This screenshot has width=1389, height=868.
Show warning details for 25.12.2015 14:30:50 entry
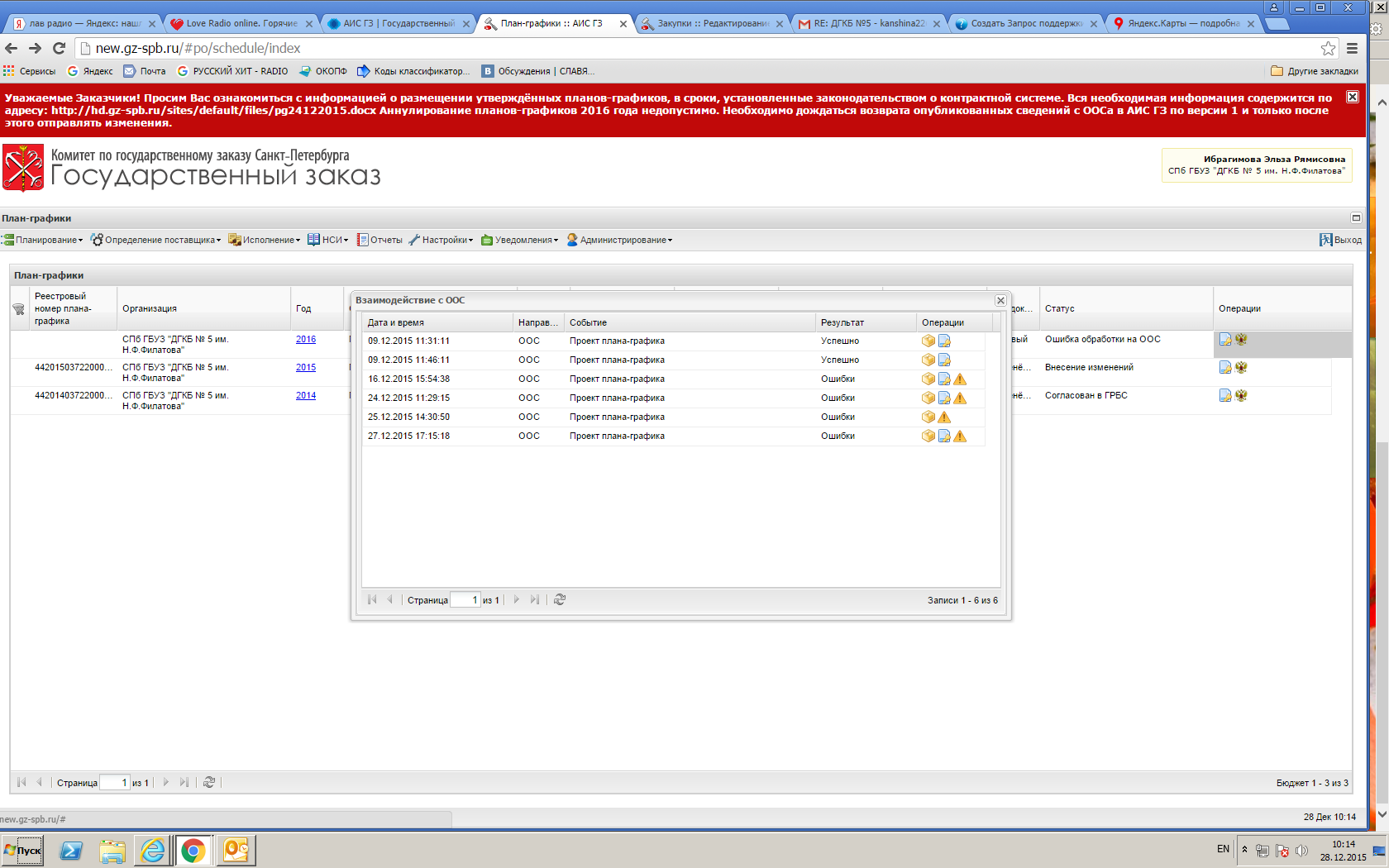pyautogui.click(x=944, y=417)
